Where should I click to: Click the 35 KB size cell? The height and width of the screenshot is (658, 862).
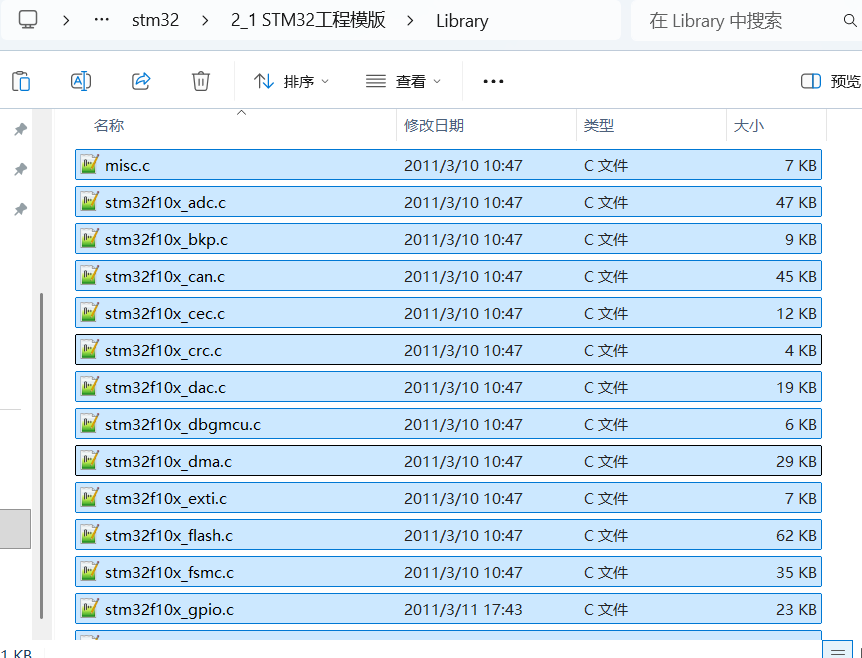pos(796,572)
